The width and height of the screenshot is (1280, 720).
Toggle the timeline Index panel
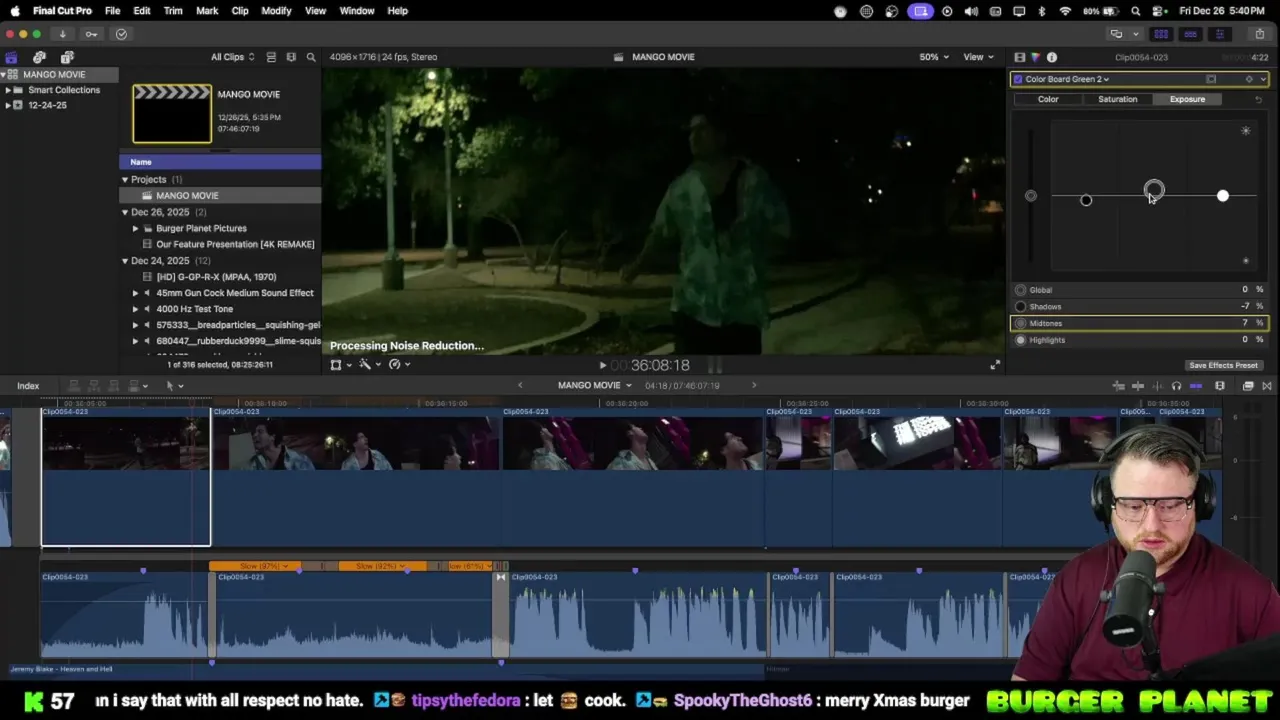click(28, 386)
